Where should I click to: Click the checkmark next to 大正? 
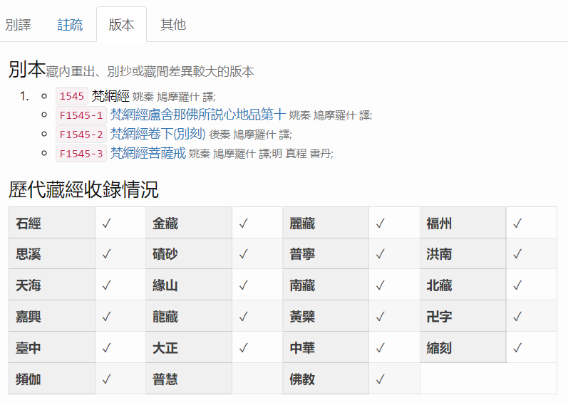pyautogui.click(x=243, y=348)
